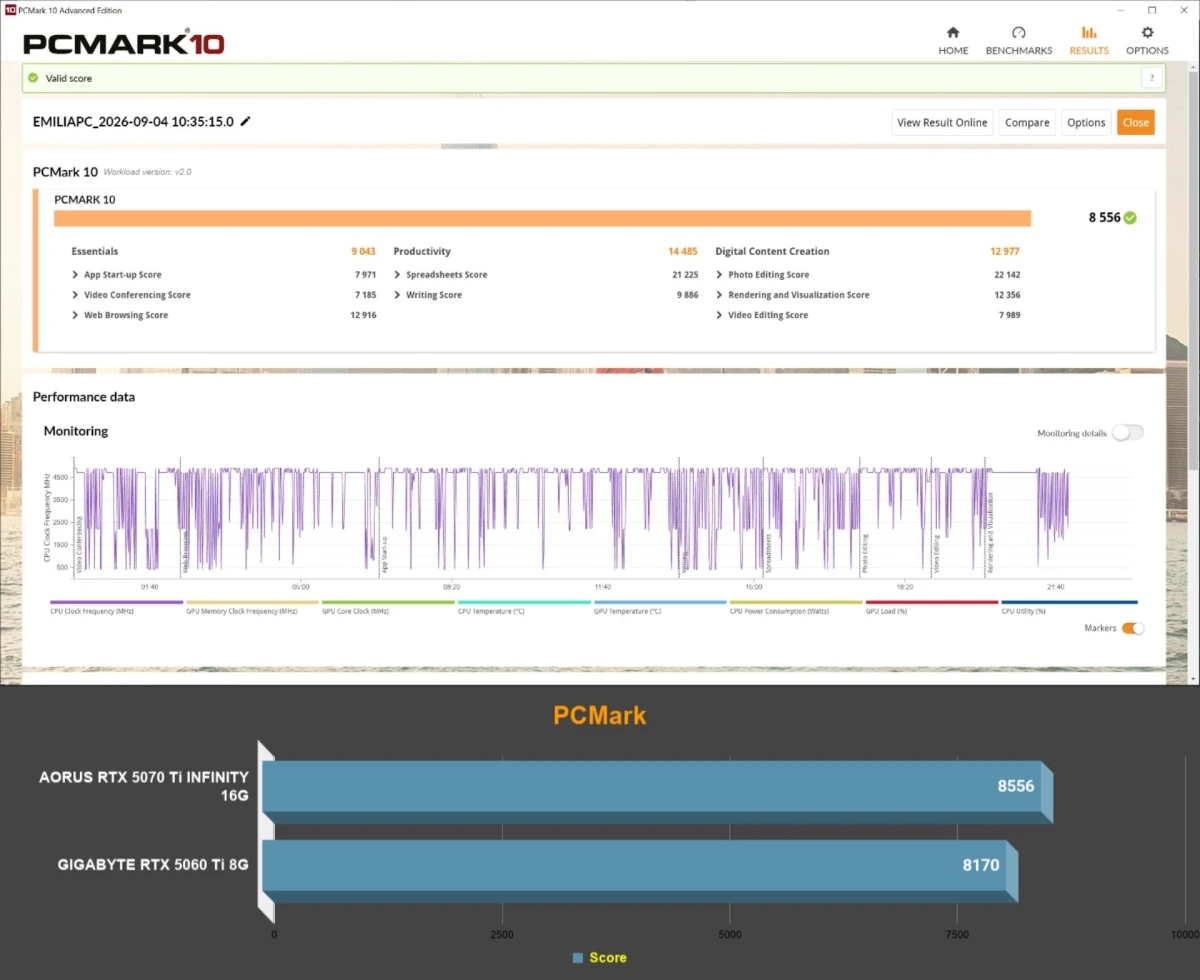Screen dimensions: 1200x980
Task: Click the green valid score checkmark icon
Action: (33, 78)
